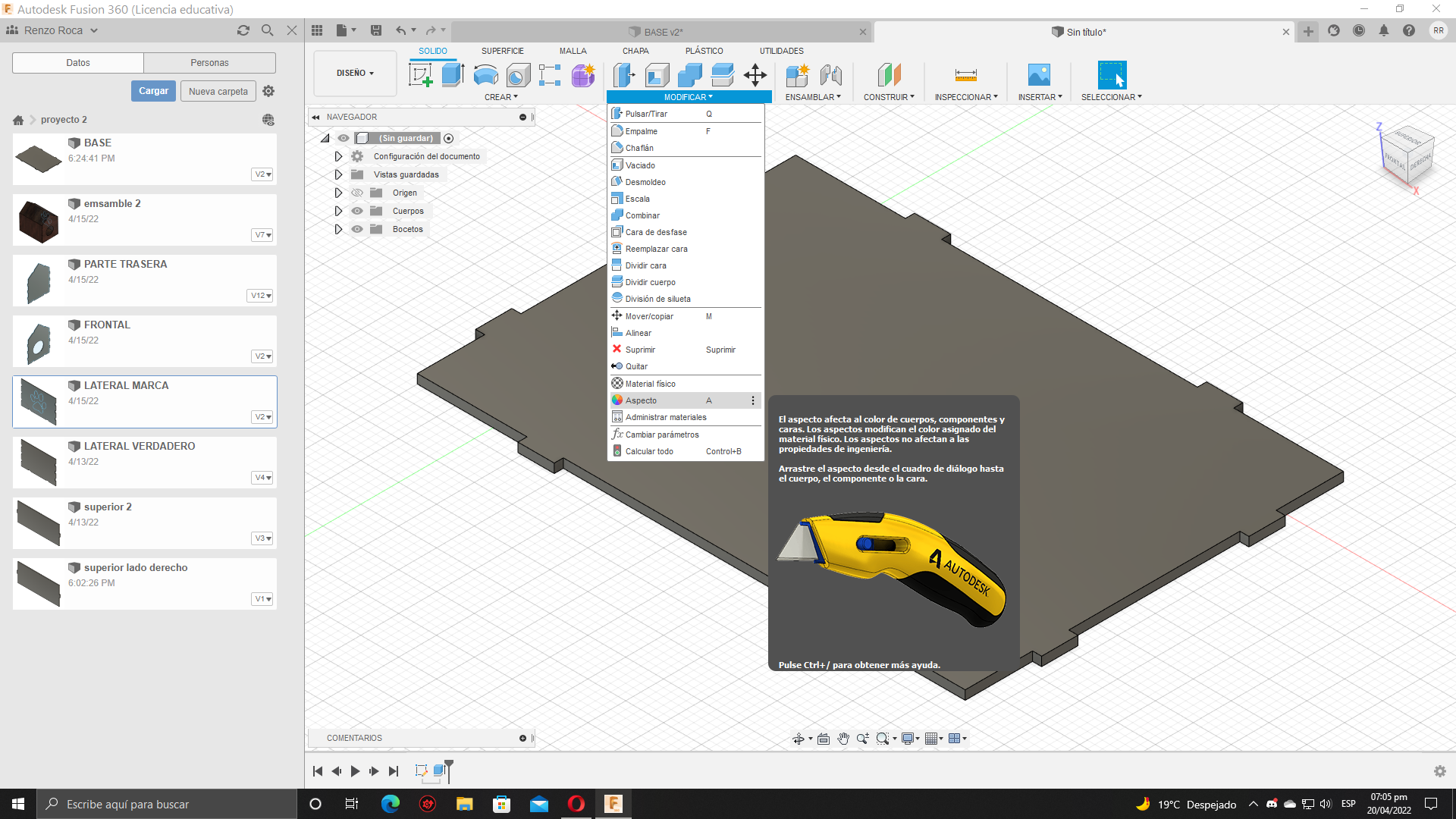
Task: Select the Press Pull tool icon in toolbar
Action: pyautogui.click(x=625, y=75)
